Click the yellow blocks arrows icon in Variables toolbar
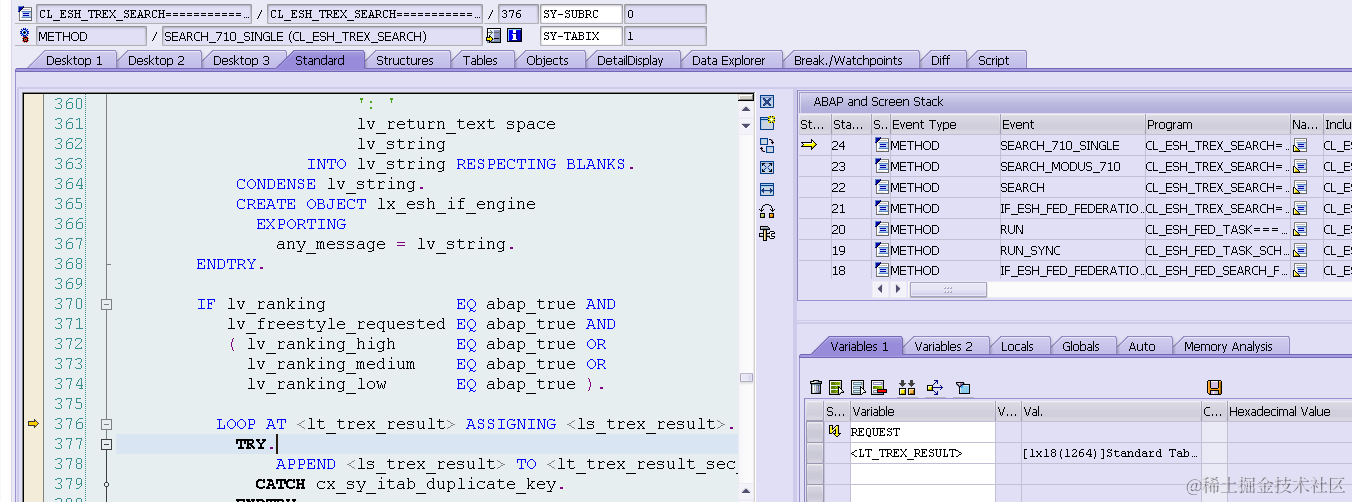Image resolution: width=1352 pixels, height=502 pixels. coord(907,388)
